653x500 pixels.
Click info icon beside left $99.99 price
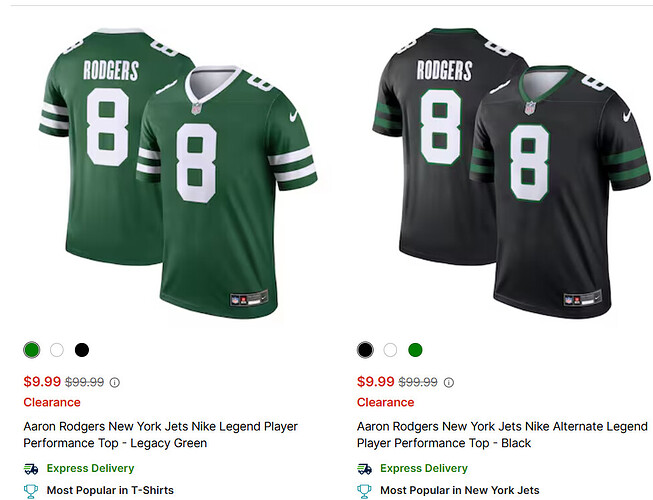pos(114,382)
